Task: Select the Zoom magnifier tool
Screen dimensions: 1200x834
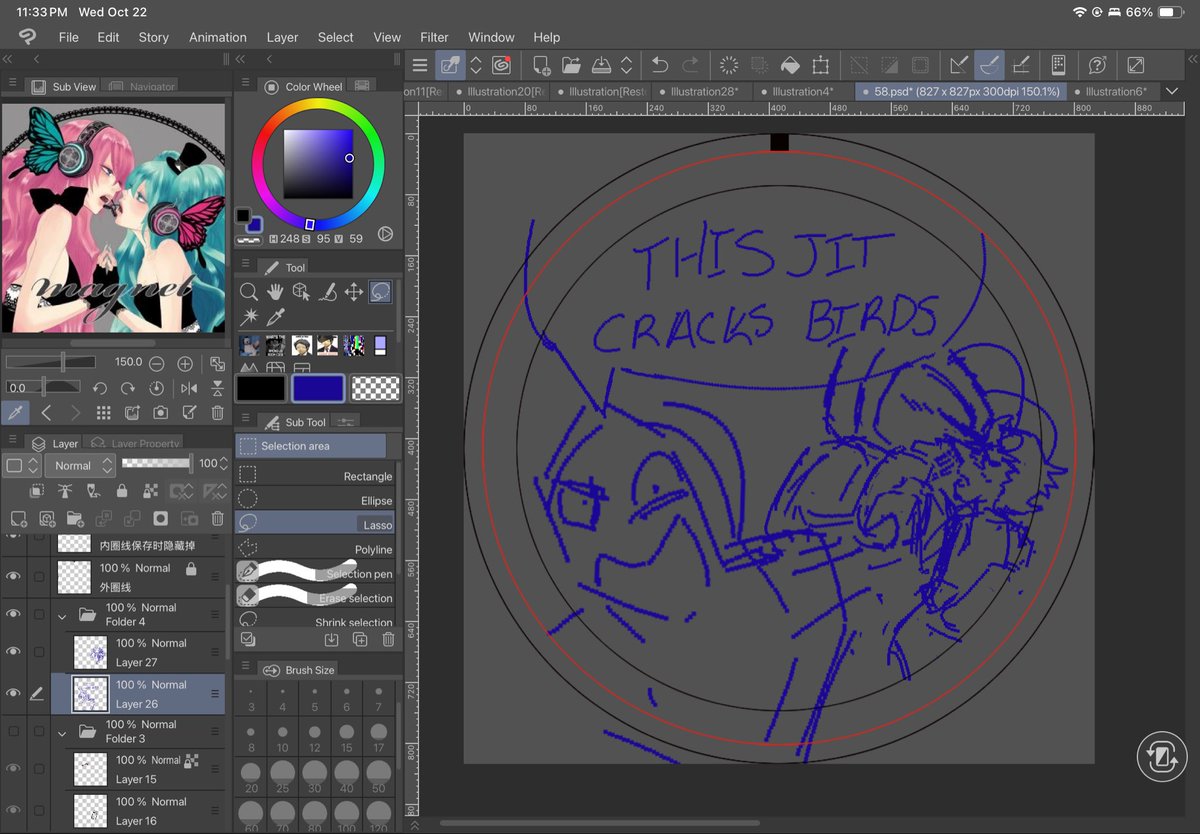Action: pos(249,292)
